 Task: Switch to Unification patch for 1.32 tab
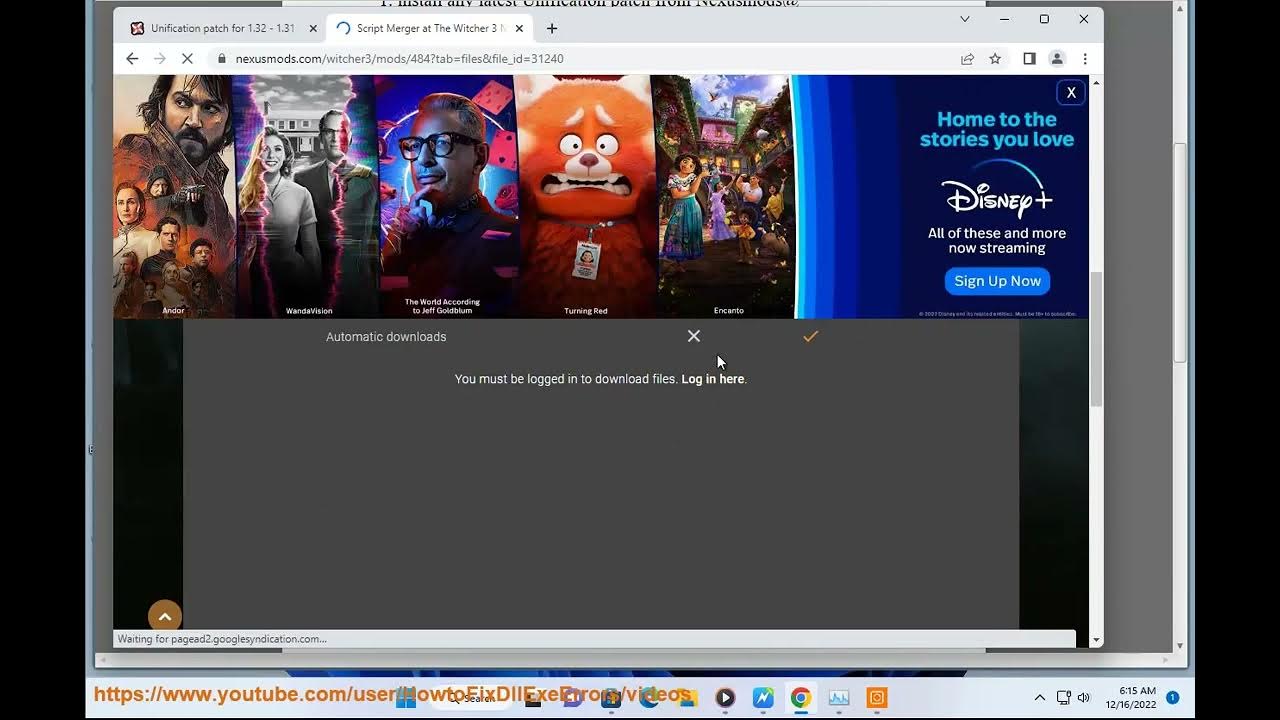pos(222,28)
